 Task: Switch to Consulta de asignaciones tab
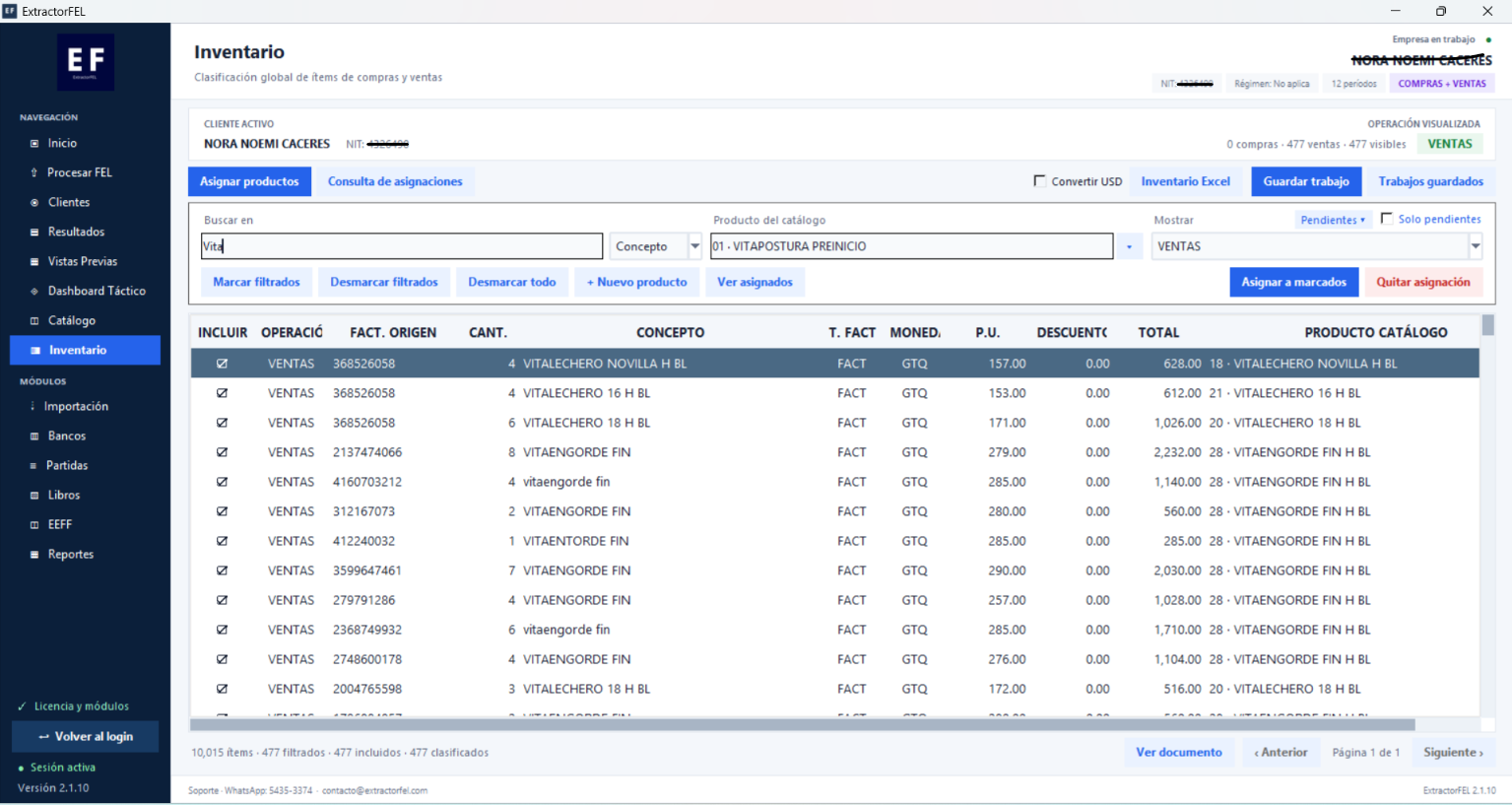click(395, 181)
